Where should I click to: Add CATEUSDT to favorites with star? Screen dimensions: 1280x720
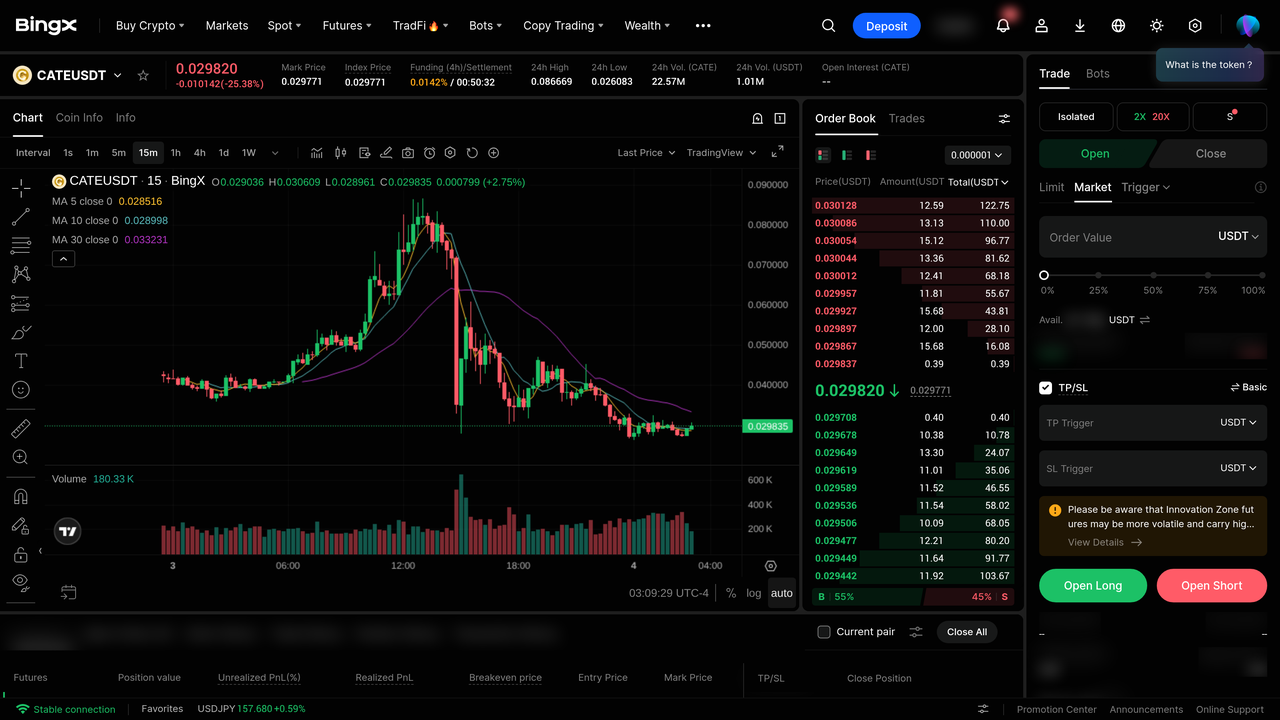click(143, 75)
